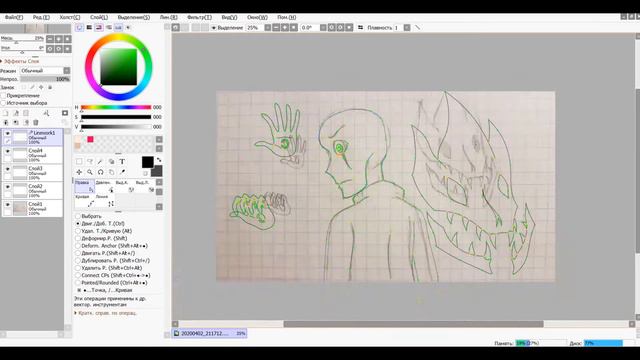Swap foreground and background colors
The width and height of the screenshot is (640, 360).
coord(159,160)
